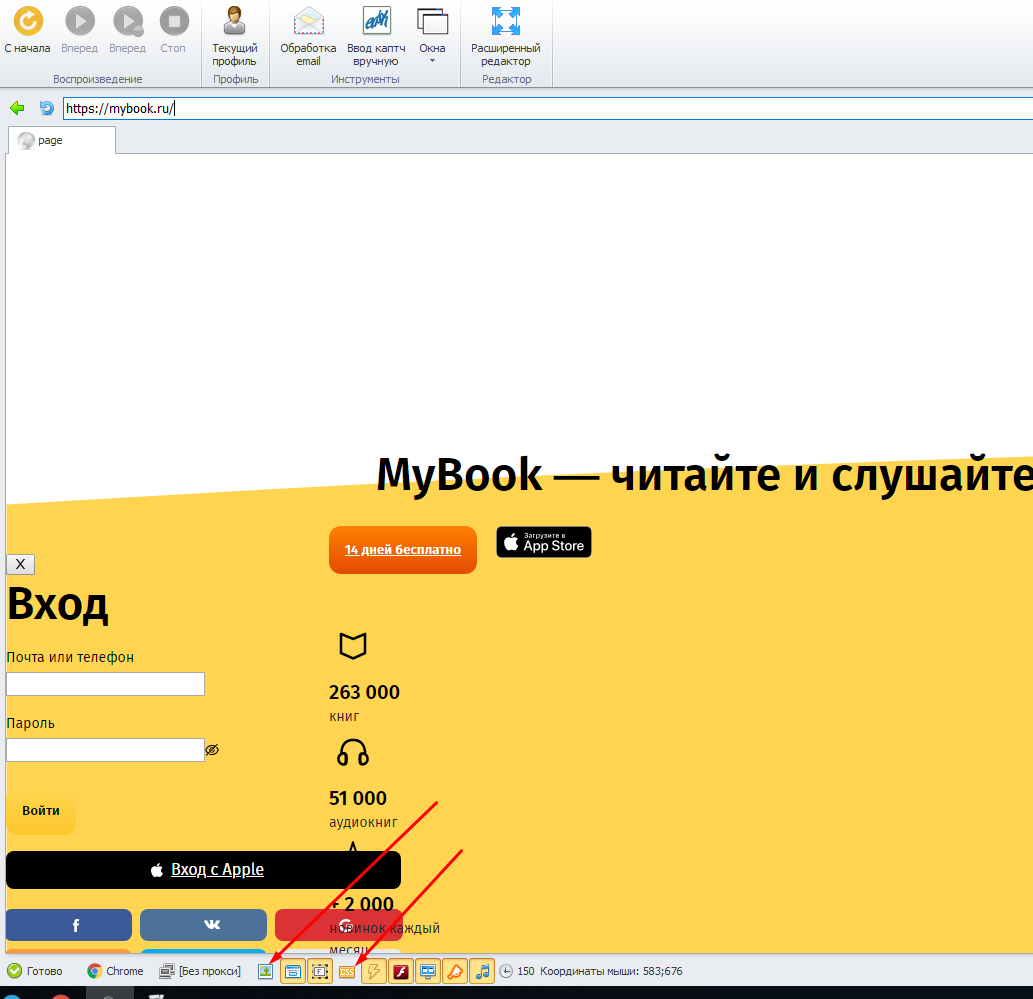Expand the Окна windows dropdown
This screenshot has height=999, width=1033.
coord(432,36)
